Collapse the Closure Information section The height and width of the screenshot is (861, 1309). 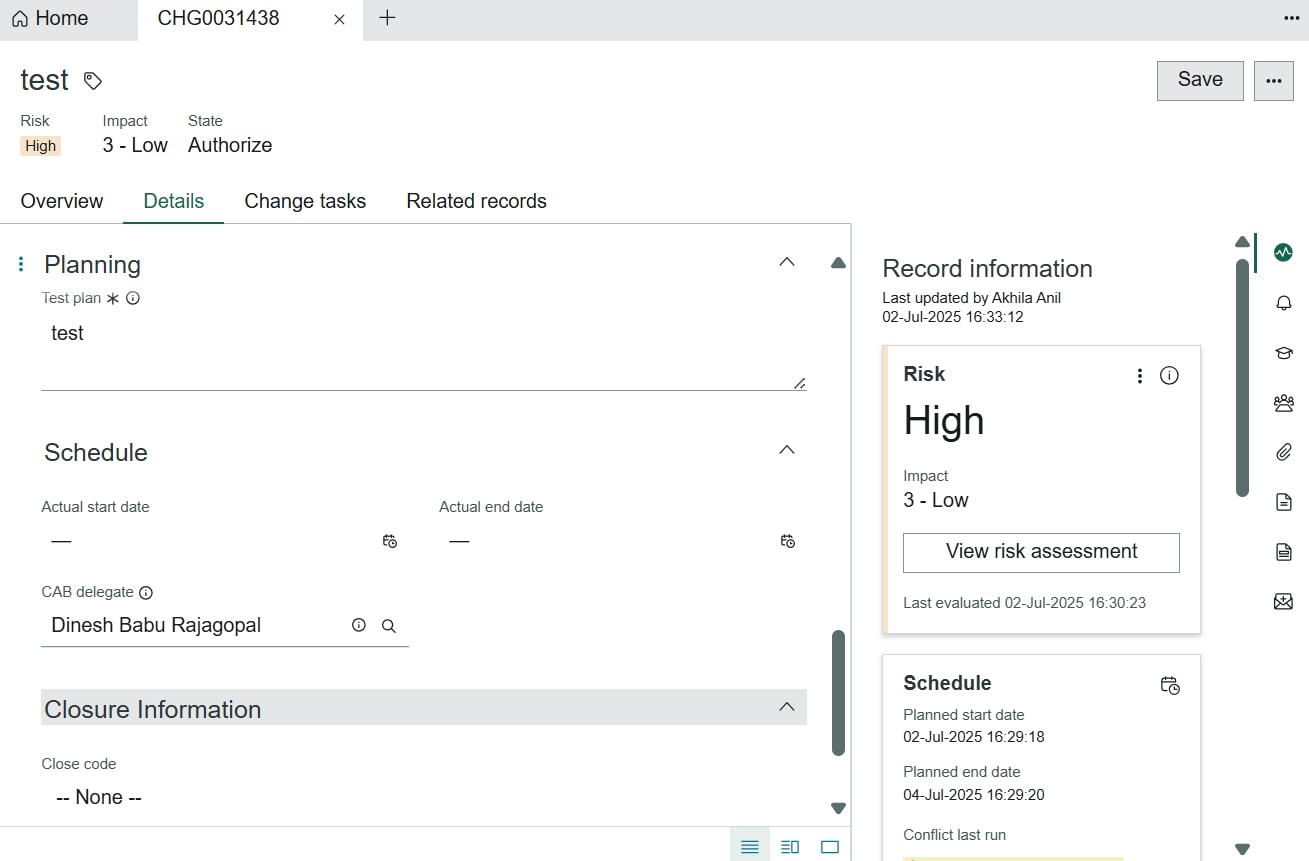coord(786,705)
